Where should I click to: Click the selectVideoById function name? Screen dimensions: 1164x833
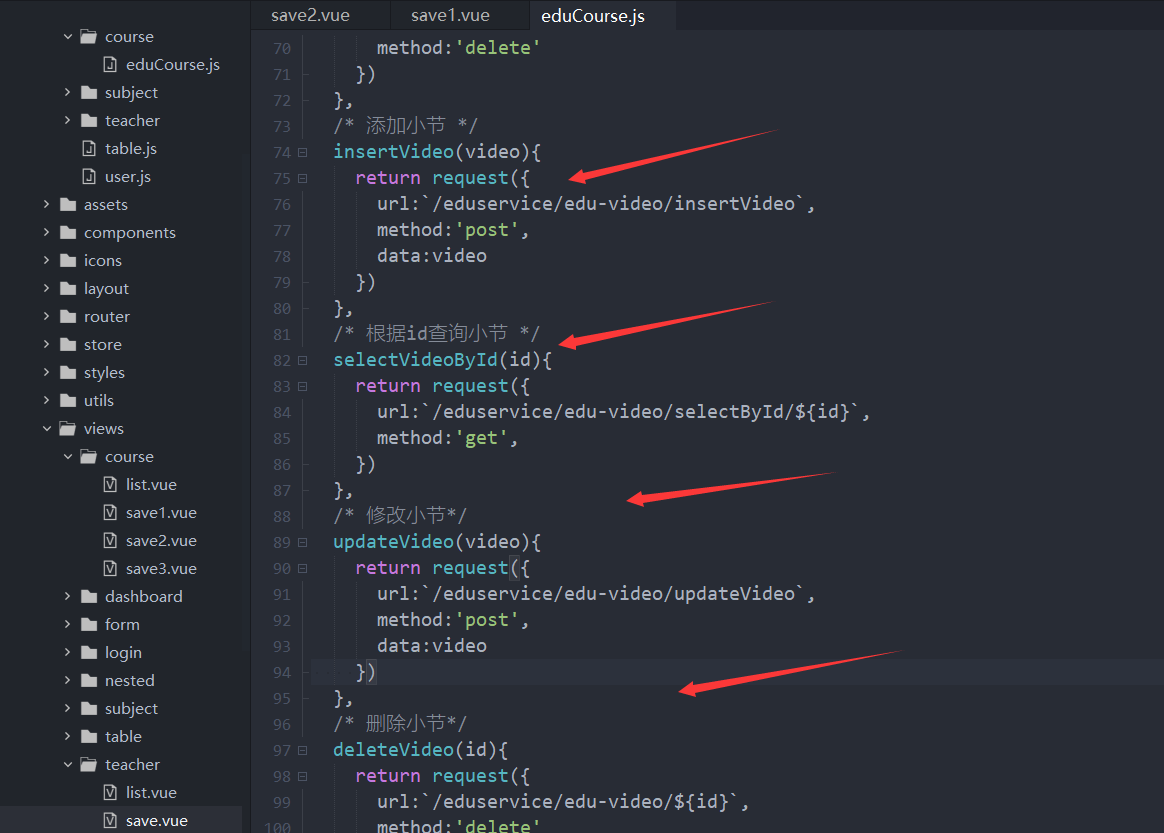point(415,359)
